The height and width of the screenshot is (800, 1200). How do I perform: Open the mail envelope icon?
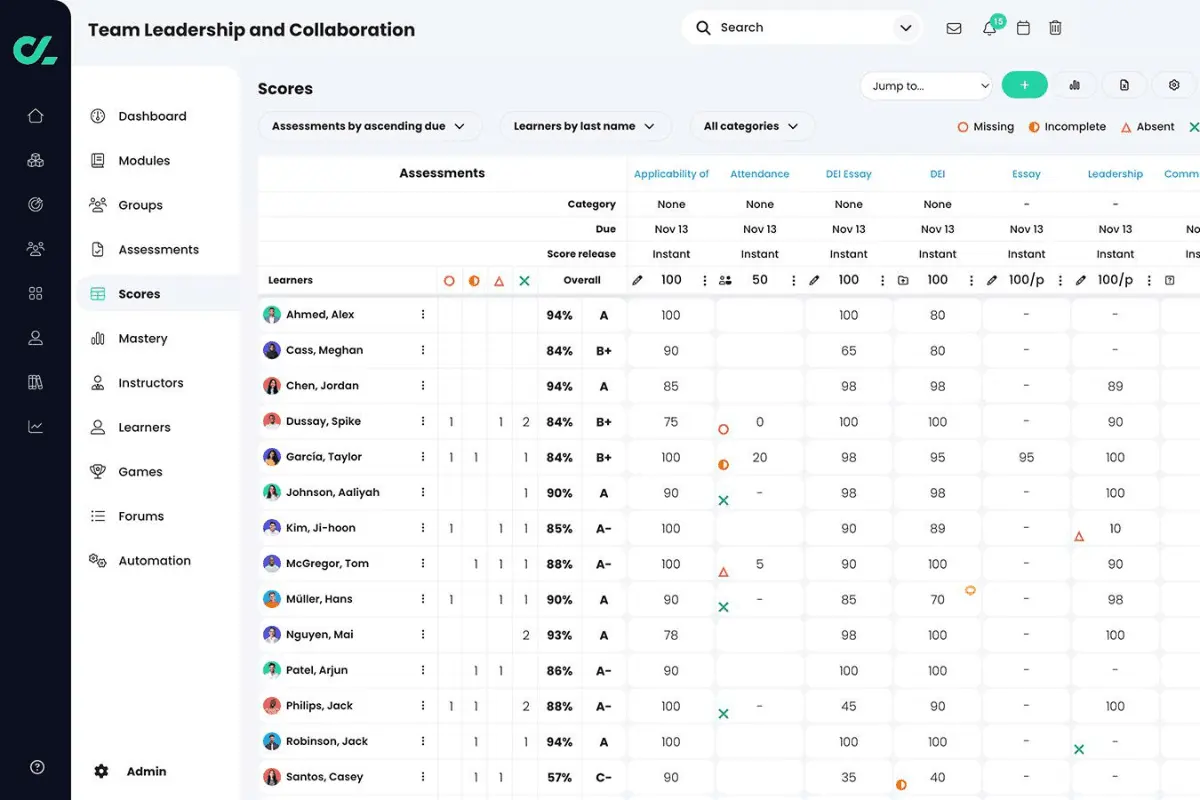point(954,28)
